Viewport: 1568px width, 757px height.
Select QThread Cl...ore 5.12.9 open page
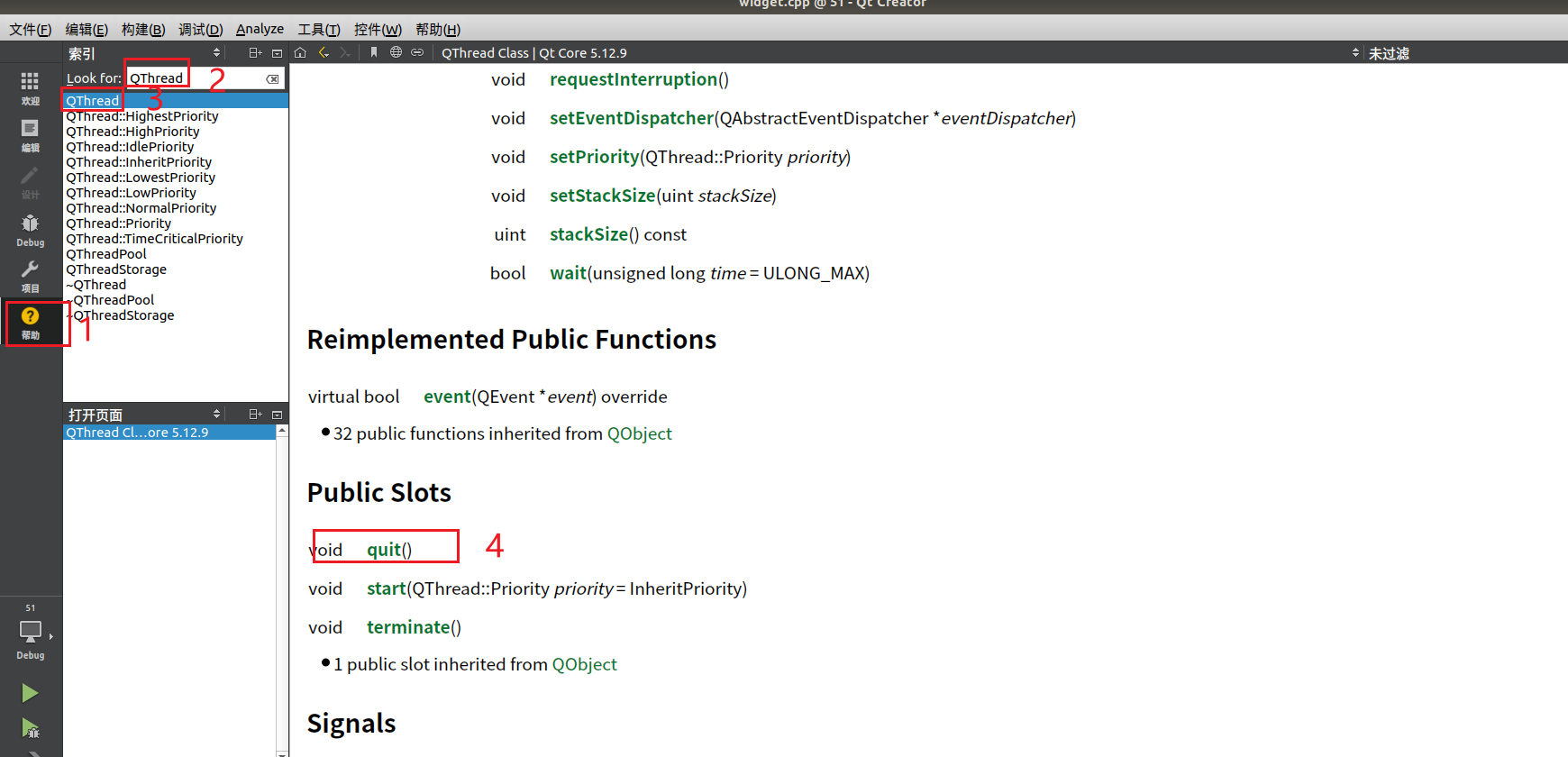click(169, 433)
